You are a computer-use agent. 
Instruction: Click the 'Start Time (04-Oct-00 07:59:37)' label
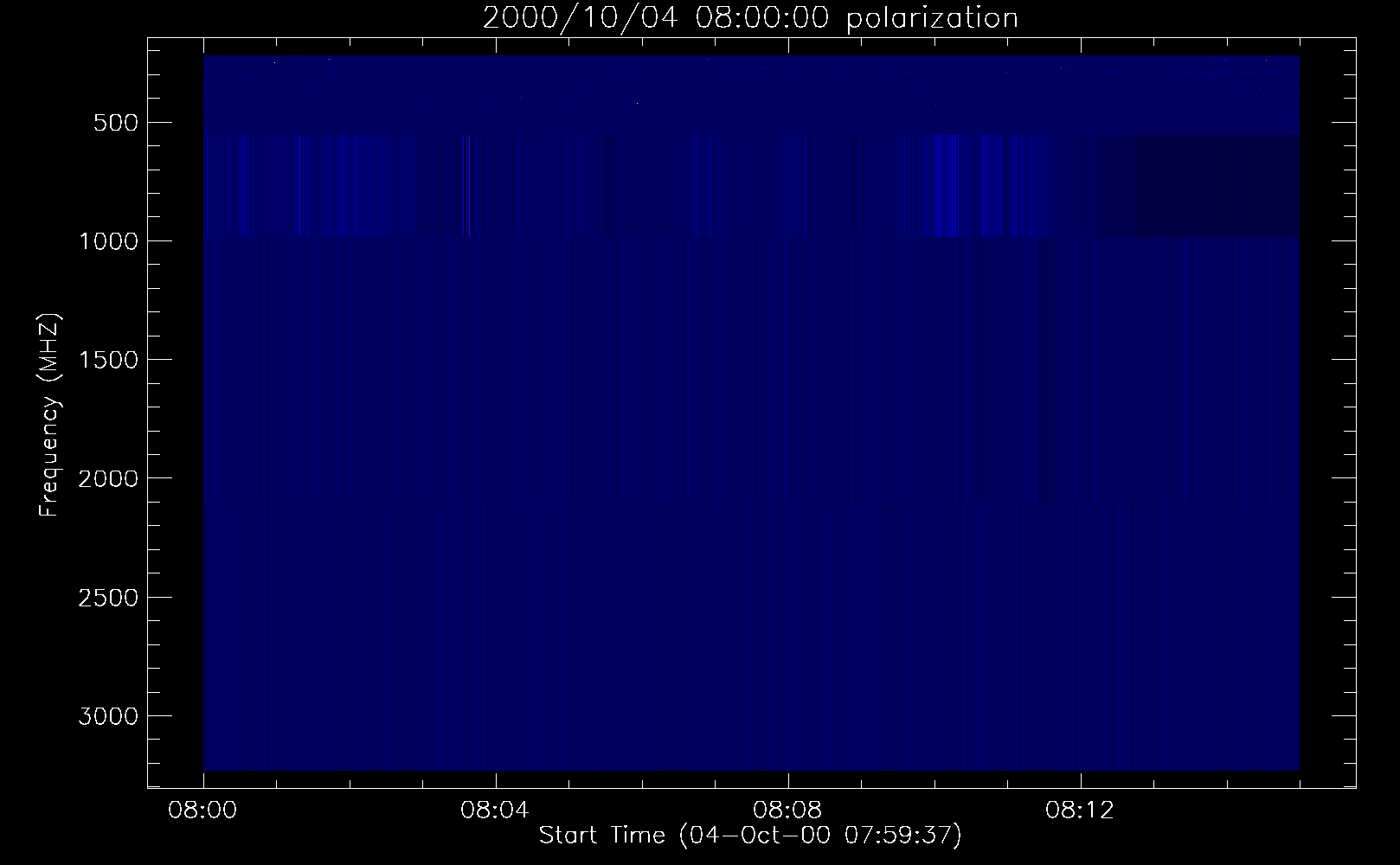[750, 836]
